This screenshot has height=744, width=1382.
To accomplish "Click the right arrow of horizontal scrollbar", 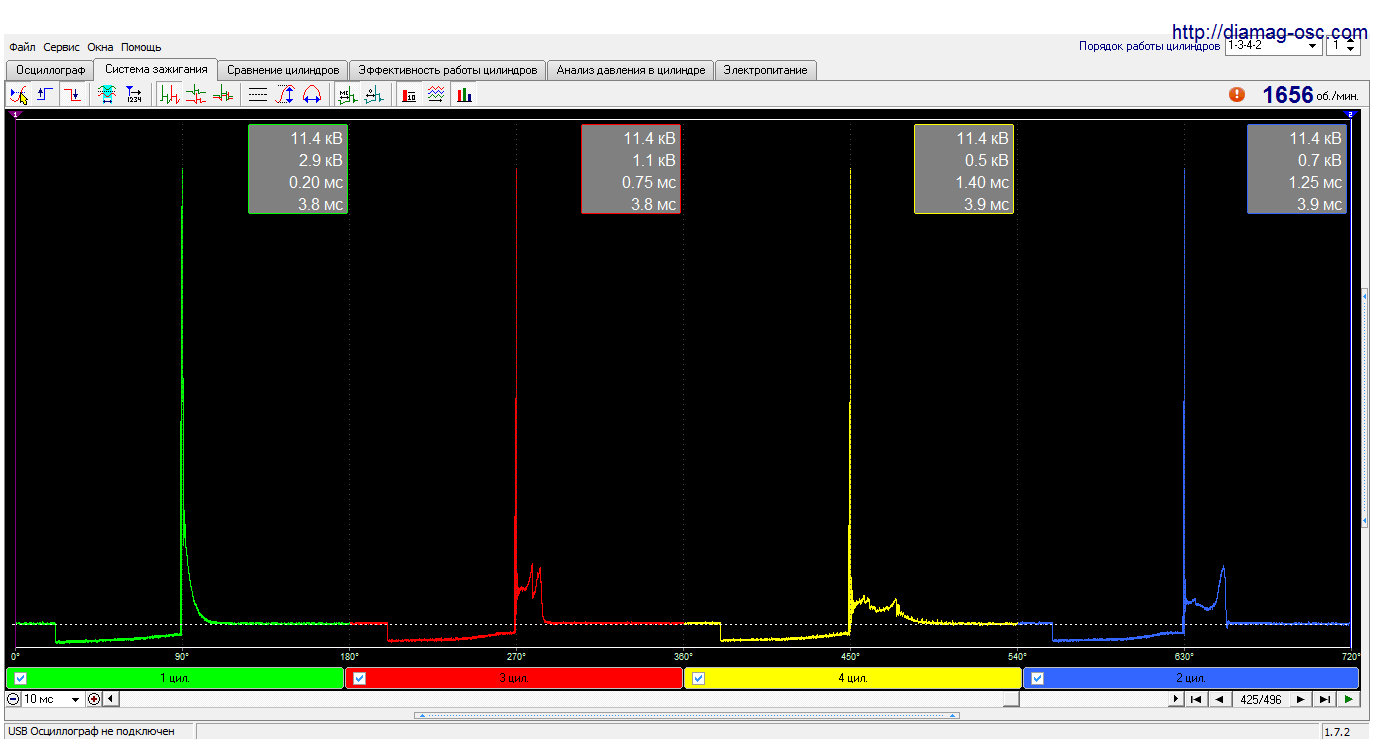I will [x=1176, y=699].
